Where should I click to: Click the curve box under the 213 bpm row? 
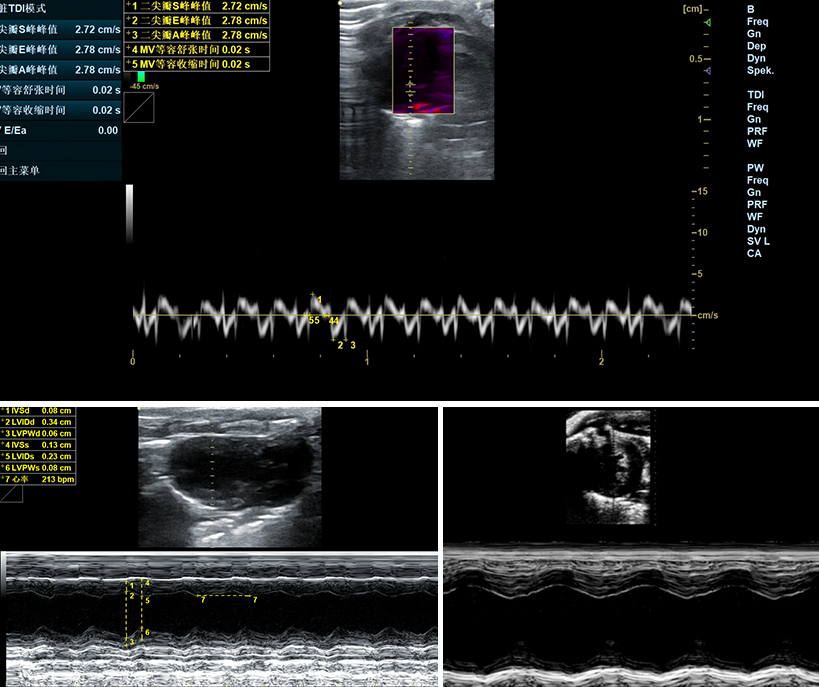point(11,494)
